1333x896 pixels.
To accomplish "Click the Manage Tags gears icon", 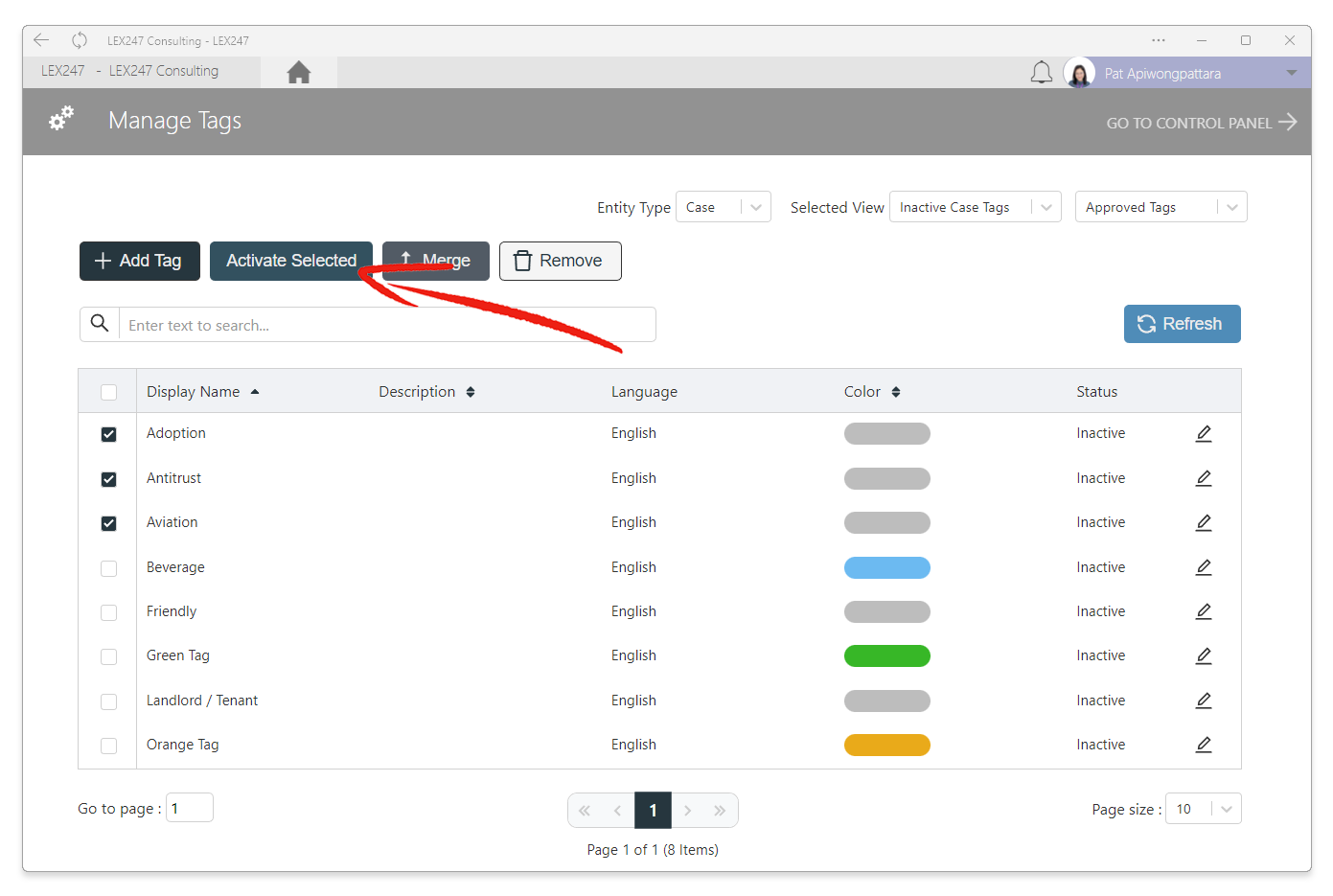I will (61, 119).
